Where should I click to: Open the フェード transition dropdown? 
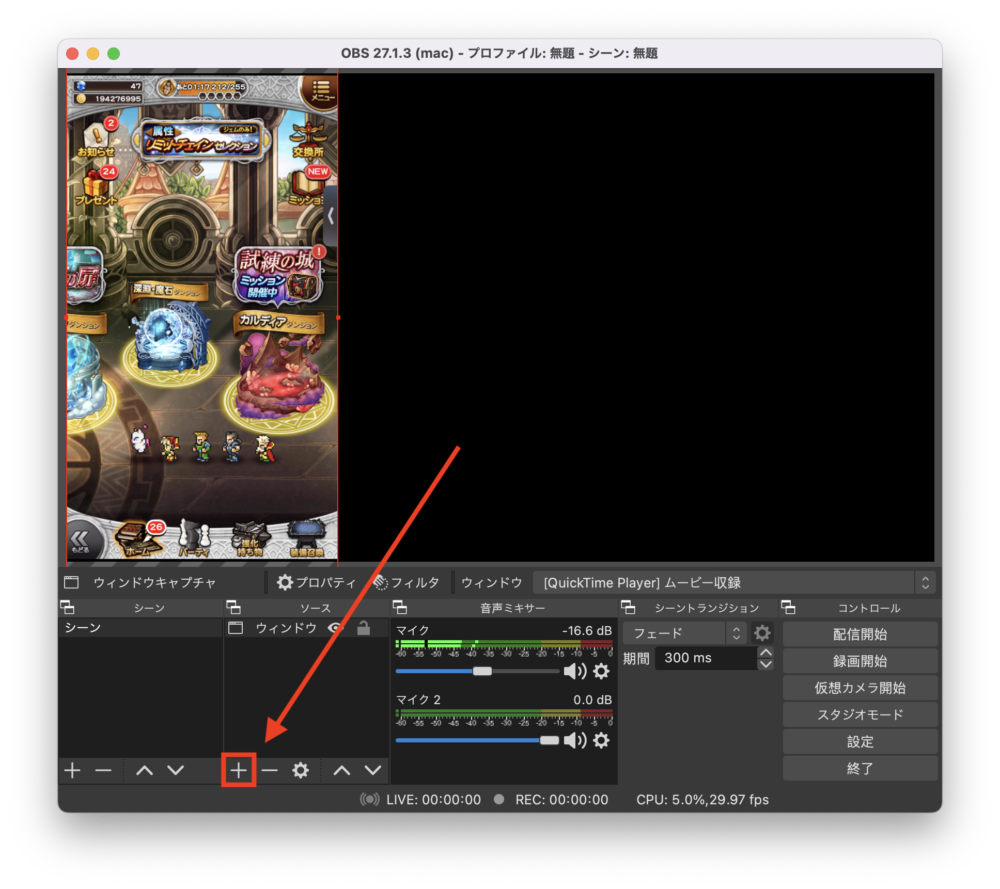coord(684,633)
